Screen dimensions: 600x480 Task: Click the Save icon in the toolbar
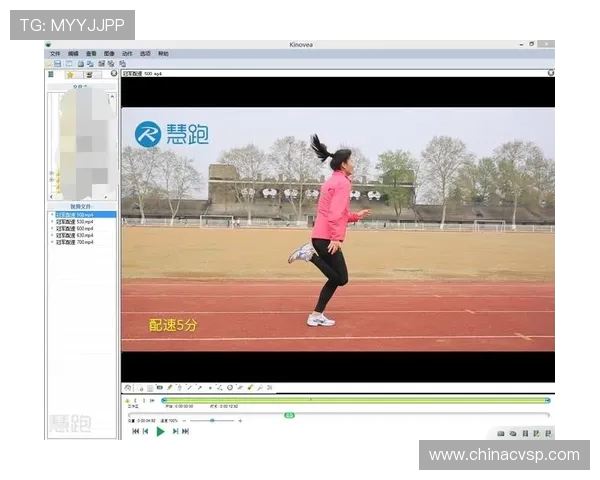pos(58,63)
